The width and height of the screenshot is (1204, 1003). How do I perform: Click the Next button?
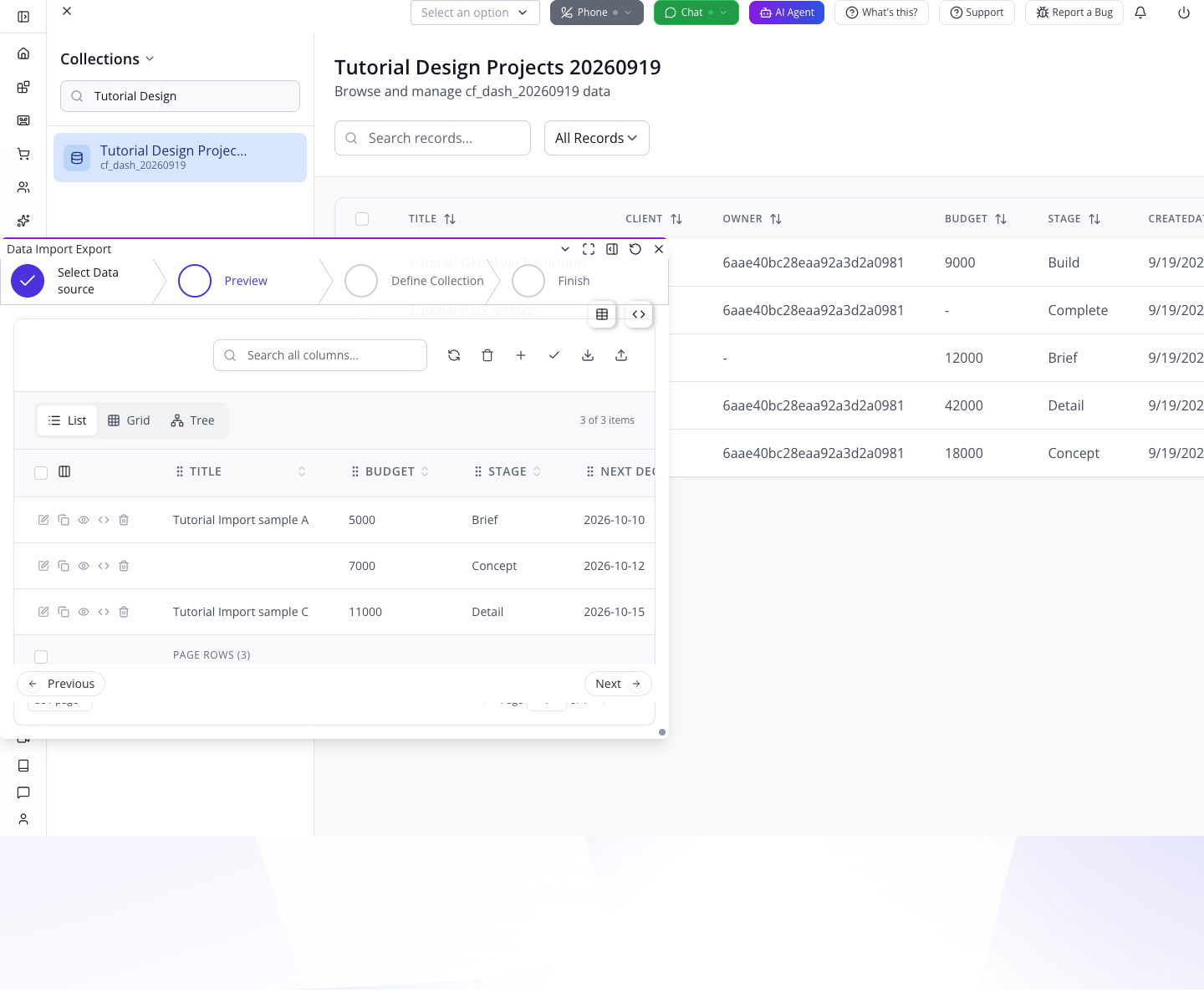[x=618, y=684]
